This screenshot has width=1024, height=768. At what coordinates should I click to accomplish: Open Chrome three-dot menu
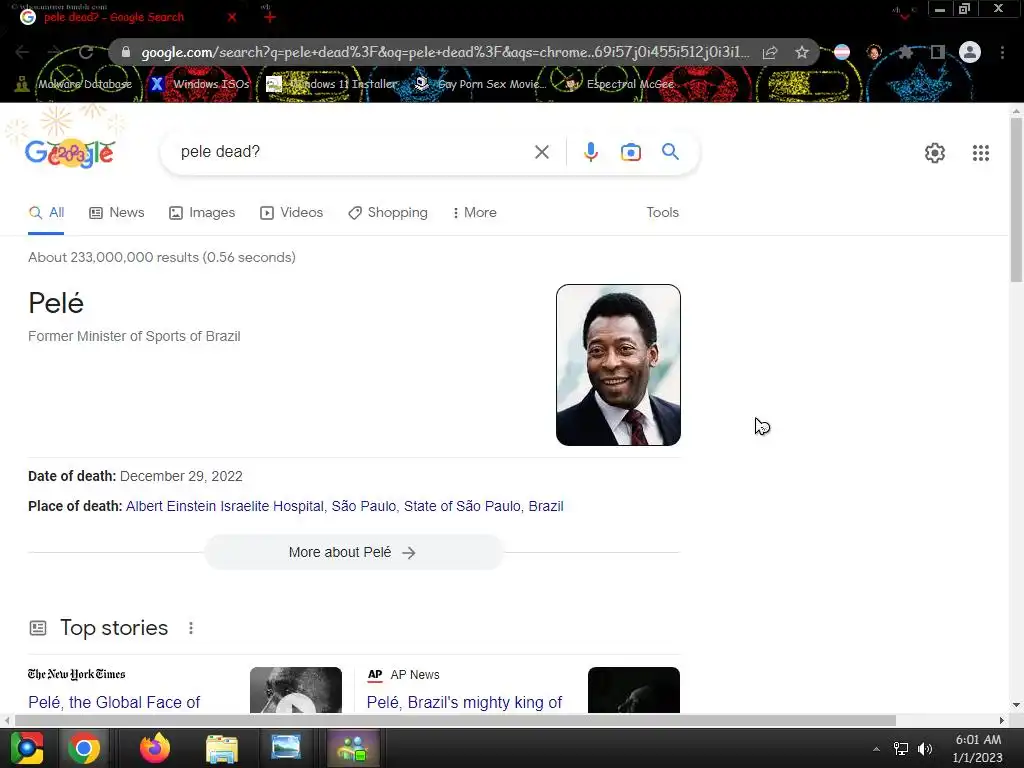pyautogui.click(x=1002, y=52)
